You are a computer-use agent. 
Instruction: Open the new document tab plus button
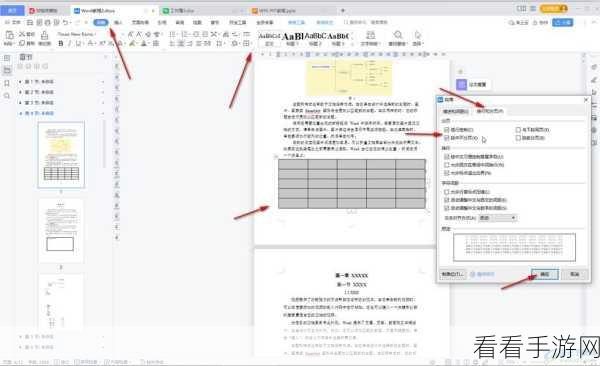[x=342, y=10]
